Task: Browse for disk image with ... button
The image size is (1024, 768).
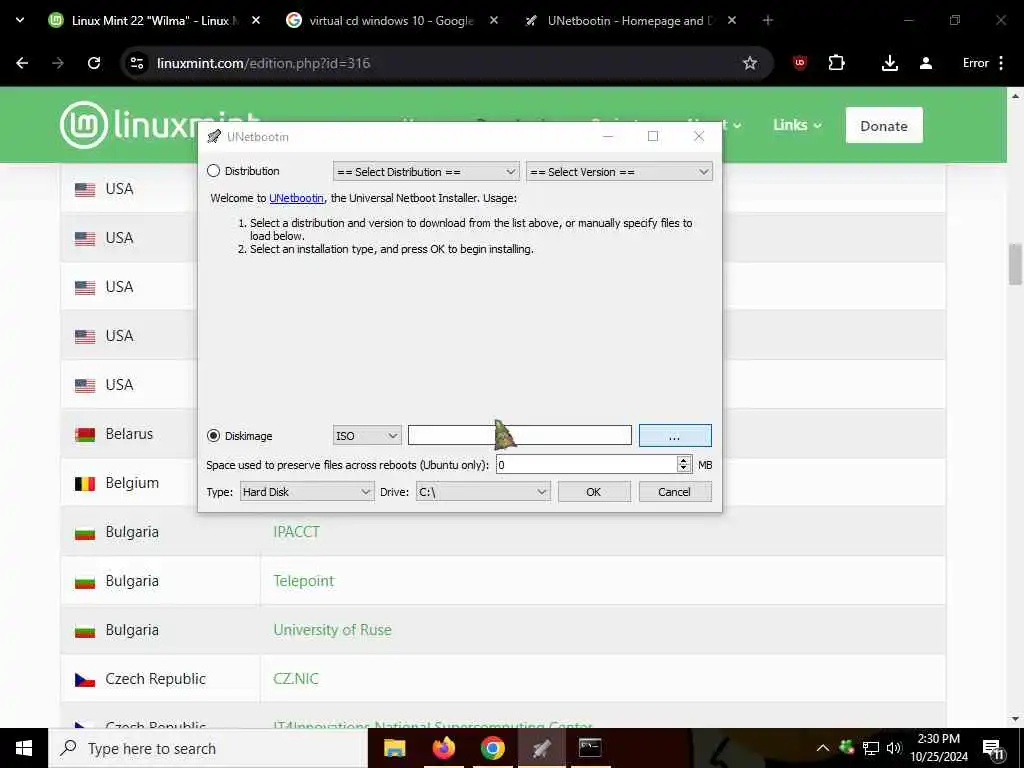Action: coord(675,436)
